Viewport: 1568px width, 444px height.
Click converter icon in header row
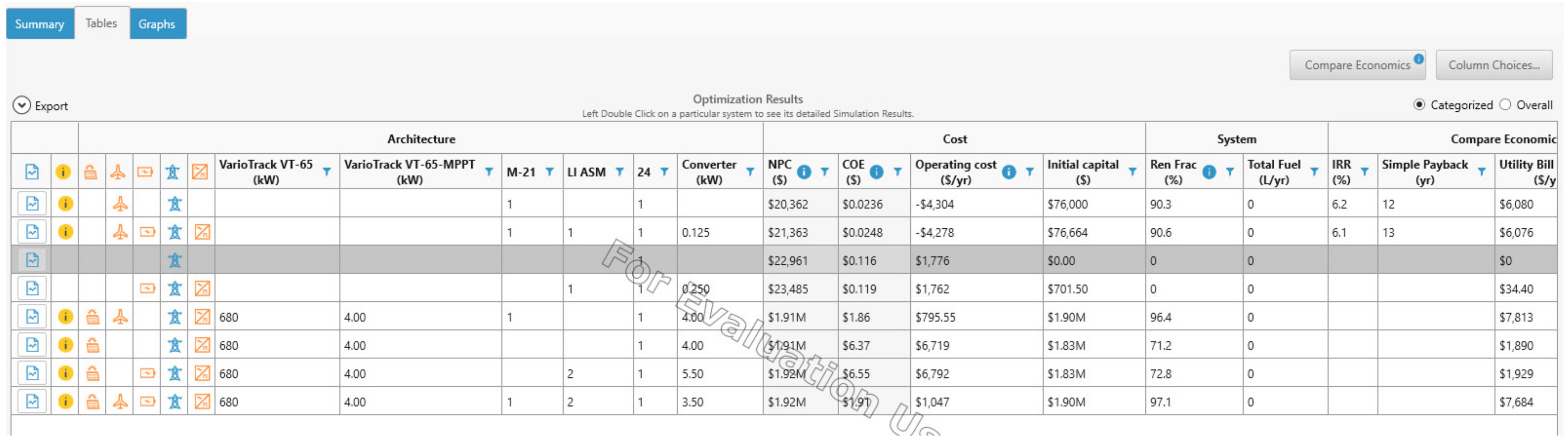click(200, 172)
